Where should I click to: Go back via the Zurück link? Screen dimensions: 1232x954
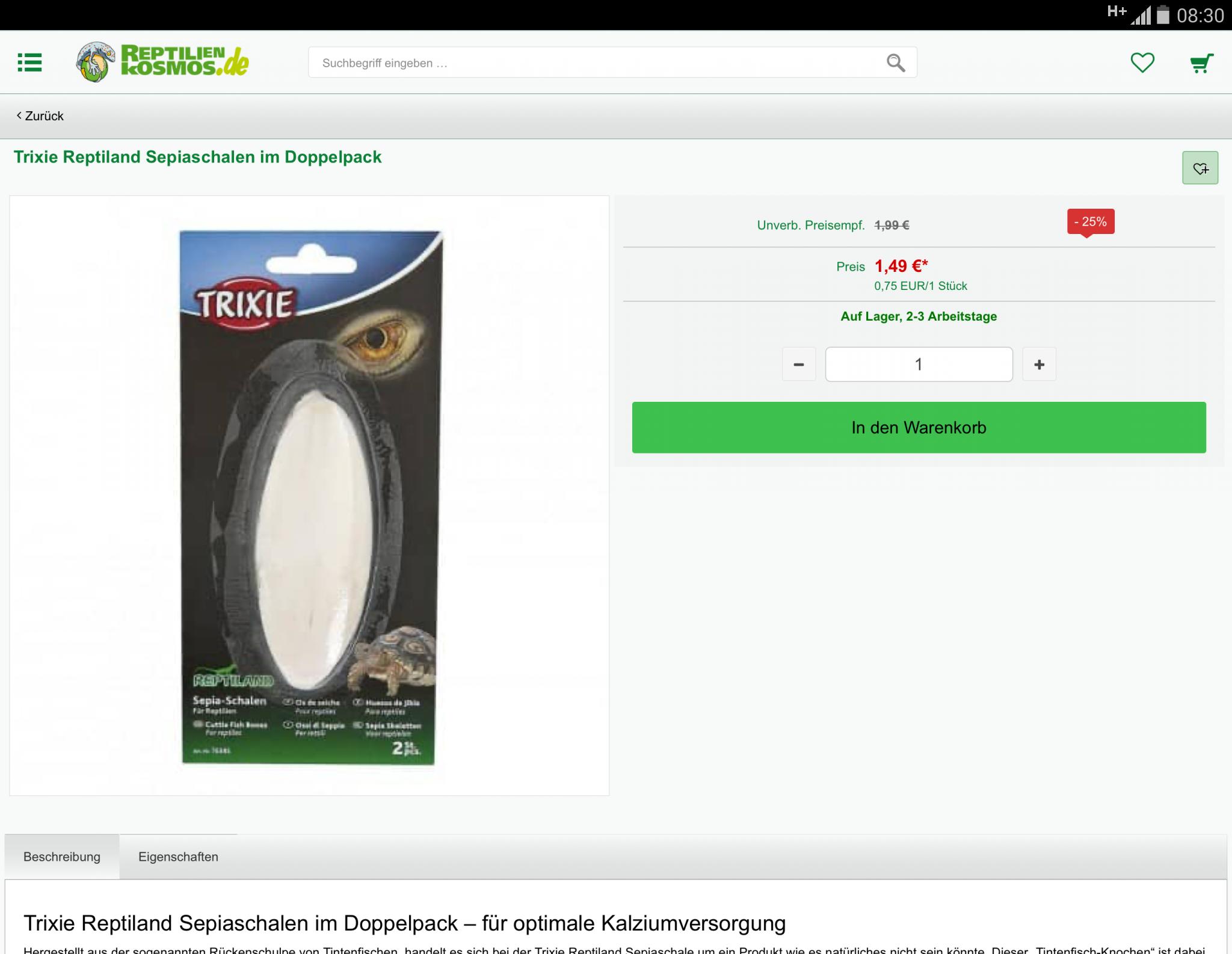40,116
